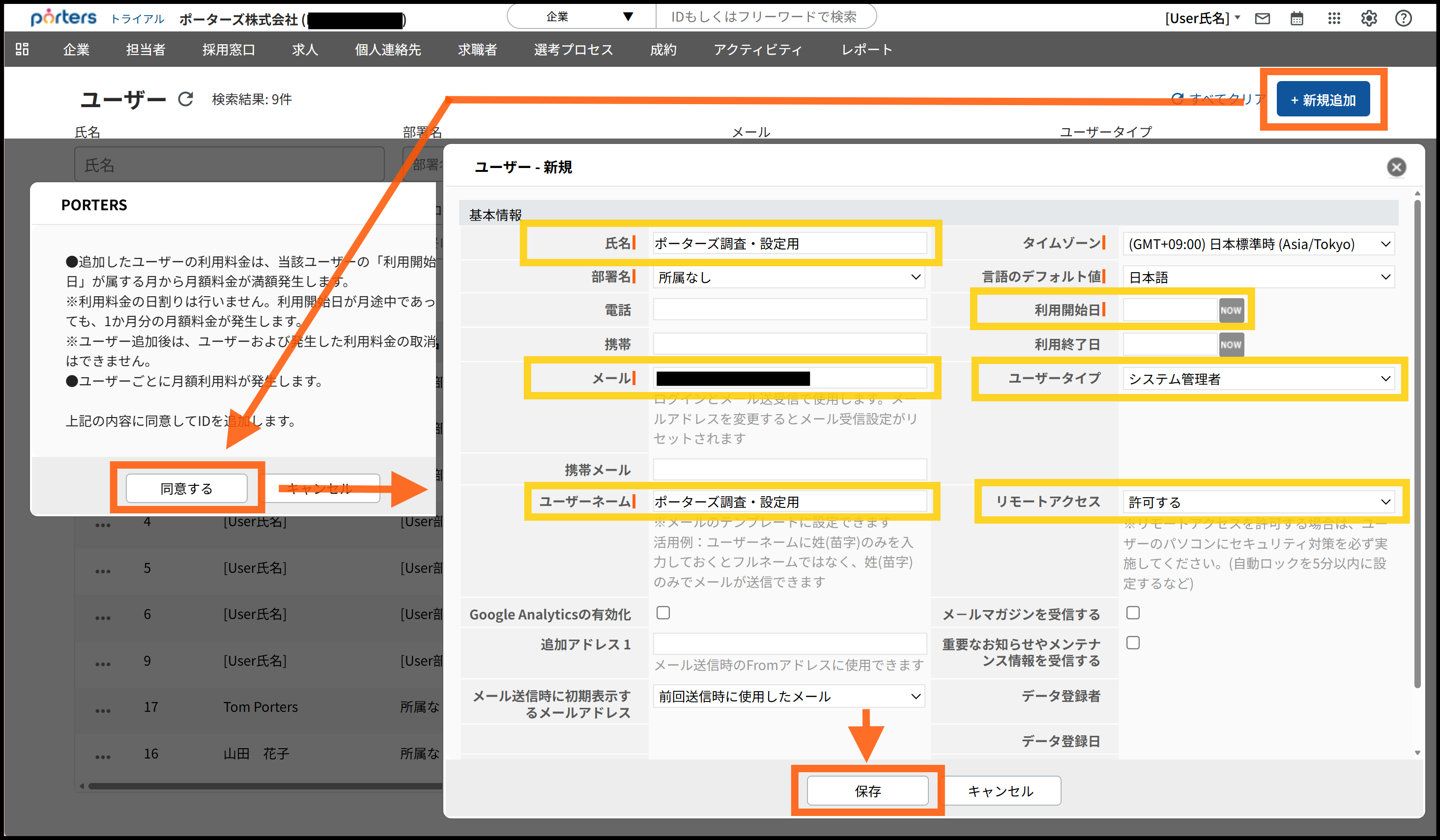The width and height of the screenshot is (1440, 840).
Task: Click 同意する in PORTERS dialog
Action: pyautogui.click(x=186, y=489)
